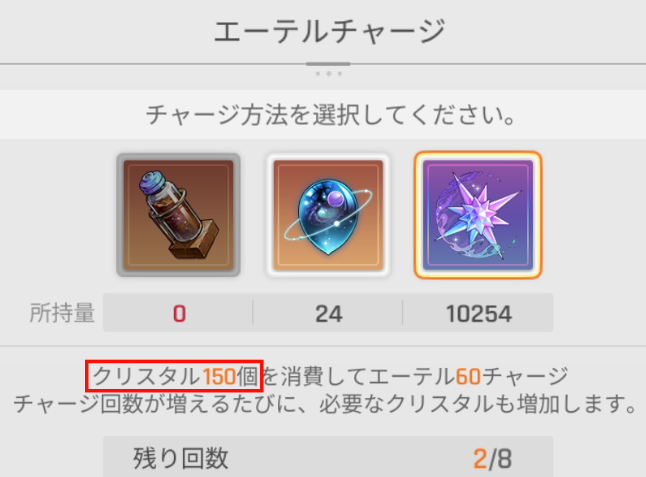Click the エーテルチャージ title text
Viewport: 646px width, 477px height.
click(x=330, y=31)
